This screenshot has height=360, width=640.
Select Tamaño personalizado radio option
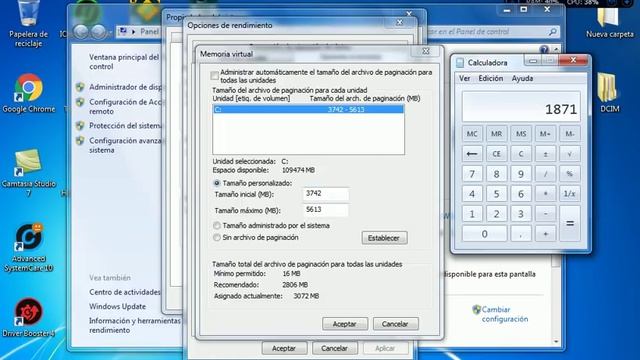[x=217, y=183]
